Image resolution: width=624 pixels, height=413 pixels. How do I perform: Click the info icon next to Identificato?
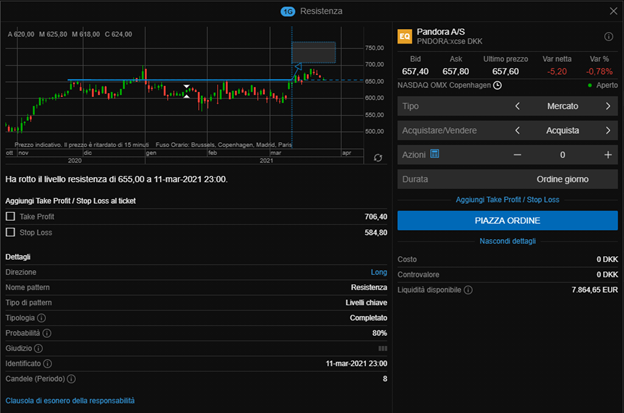click(47, 364)
